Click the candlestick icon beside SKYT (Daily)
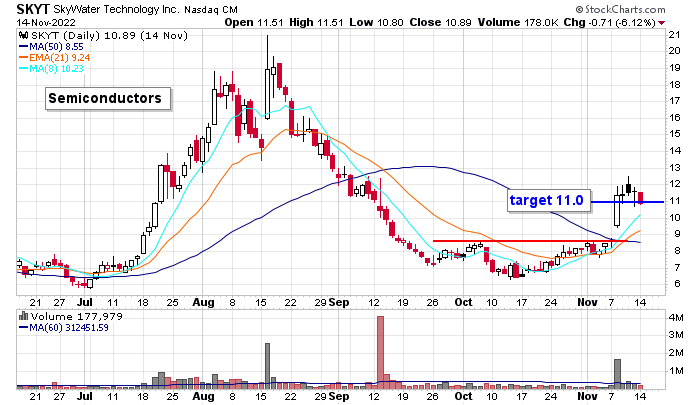The height and width of the screenshot is (405, 700). (23, 36)
